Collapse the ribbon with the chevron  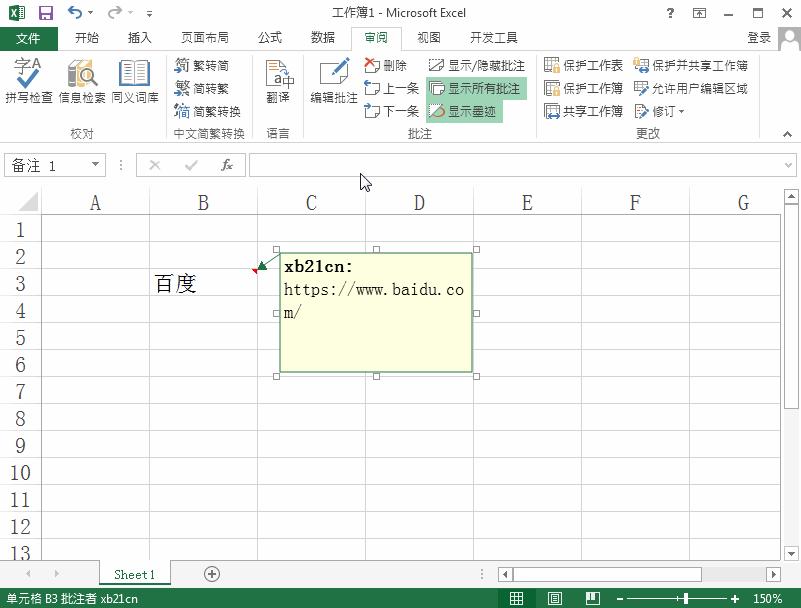pos(787,134)
